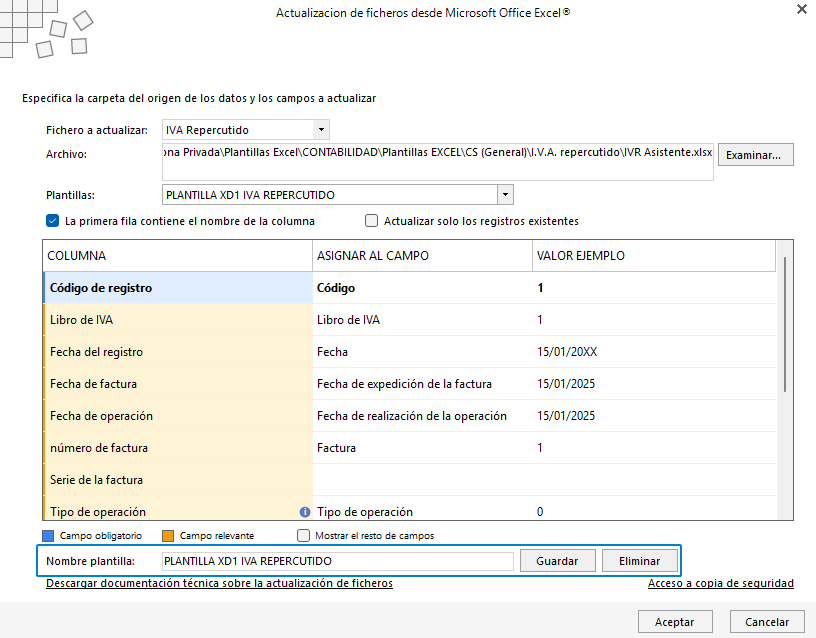The width and height of the screenshot is (816, 638).
Task: Select the 'Código de registro' row
Action: pyautogui.click(x=410, y=288)
